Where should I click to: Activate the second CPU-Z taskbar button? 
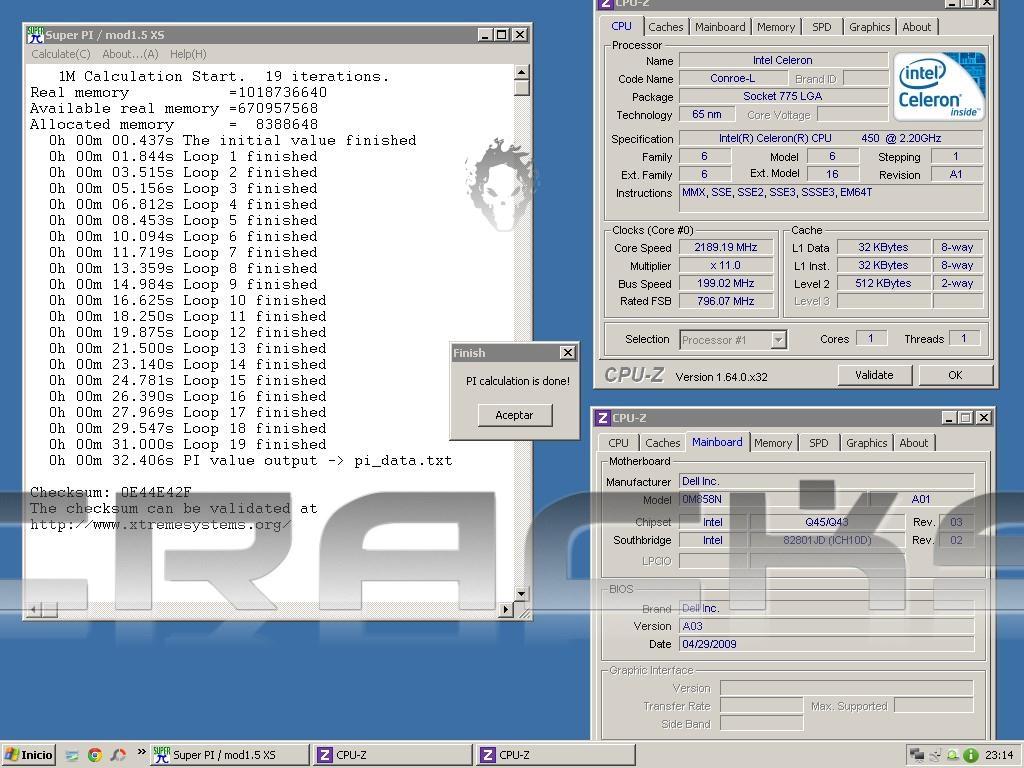coord(555,755)
